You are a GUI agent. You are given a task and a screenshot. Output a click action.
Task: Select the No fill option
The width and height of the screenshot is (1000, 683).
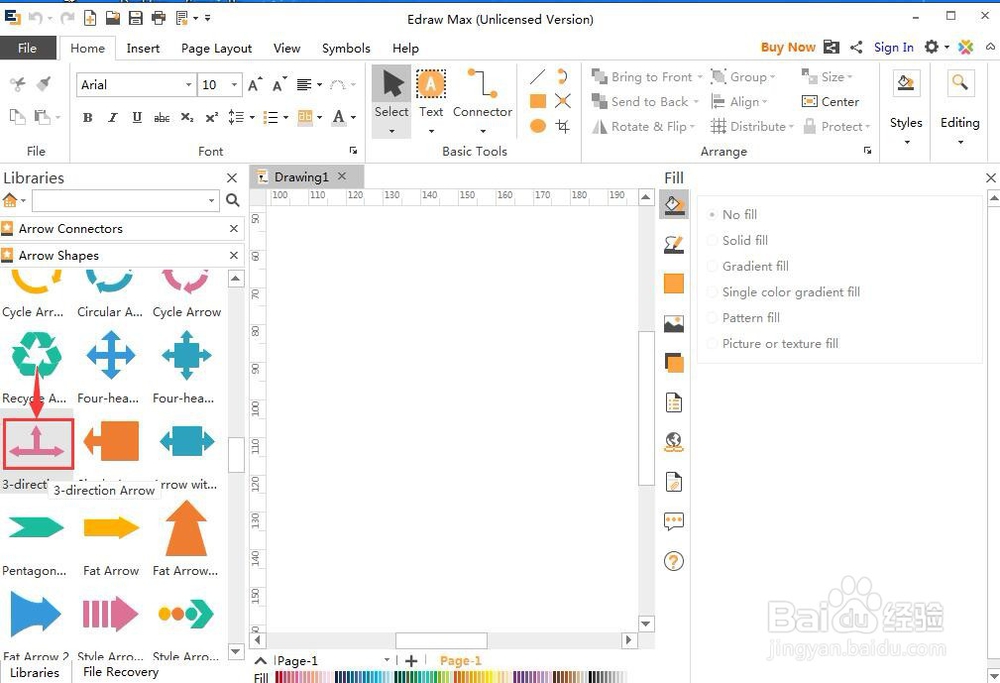733,214
